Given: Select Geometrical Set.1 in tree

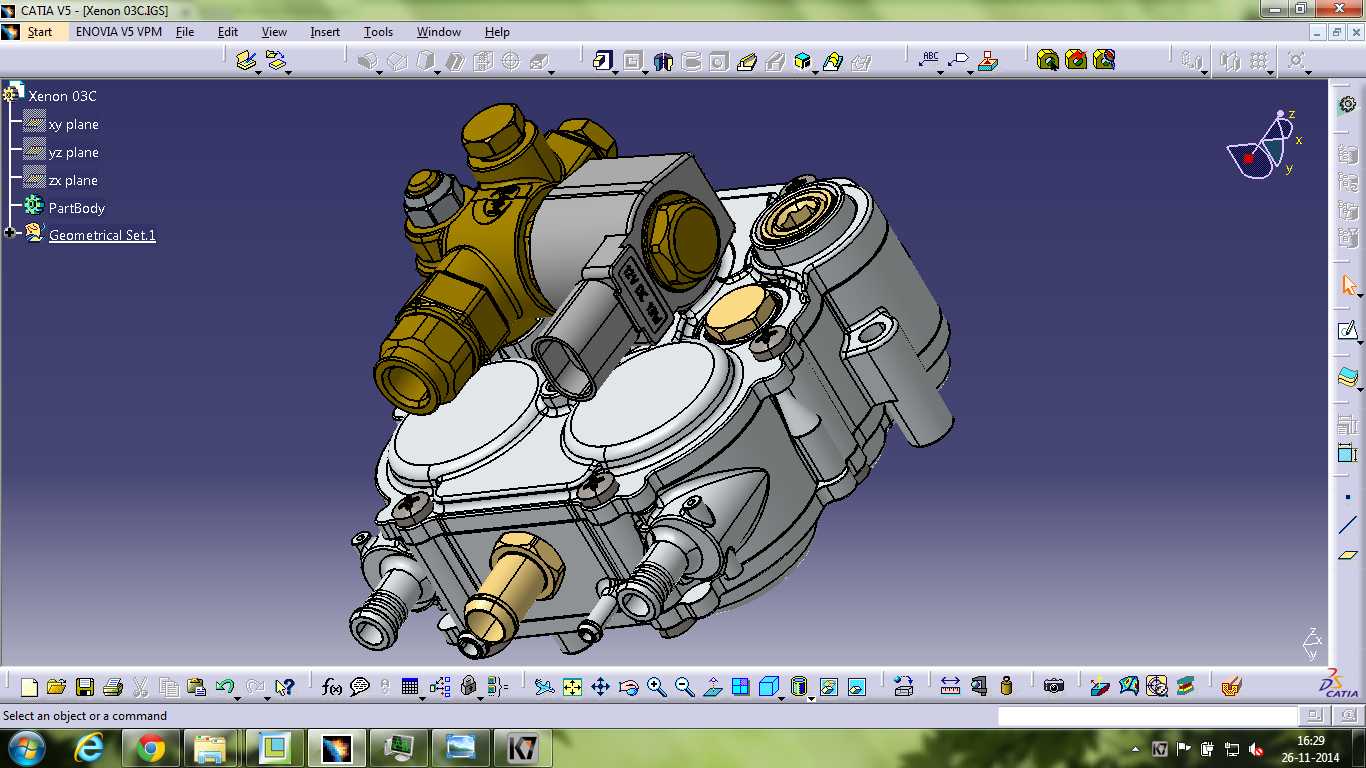Looking at the screenshot, I should pyautogui.click(x=102, y=235).
